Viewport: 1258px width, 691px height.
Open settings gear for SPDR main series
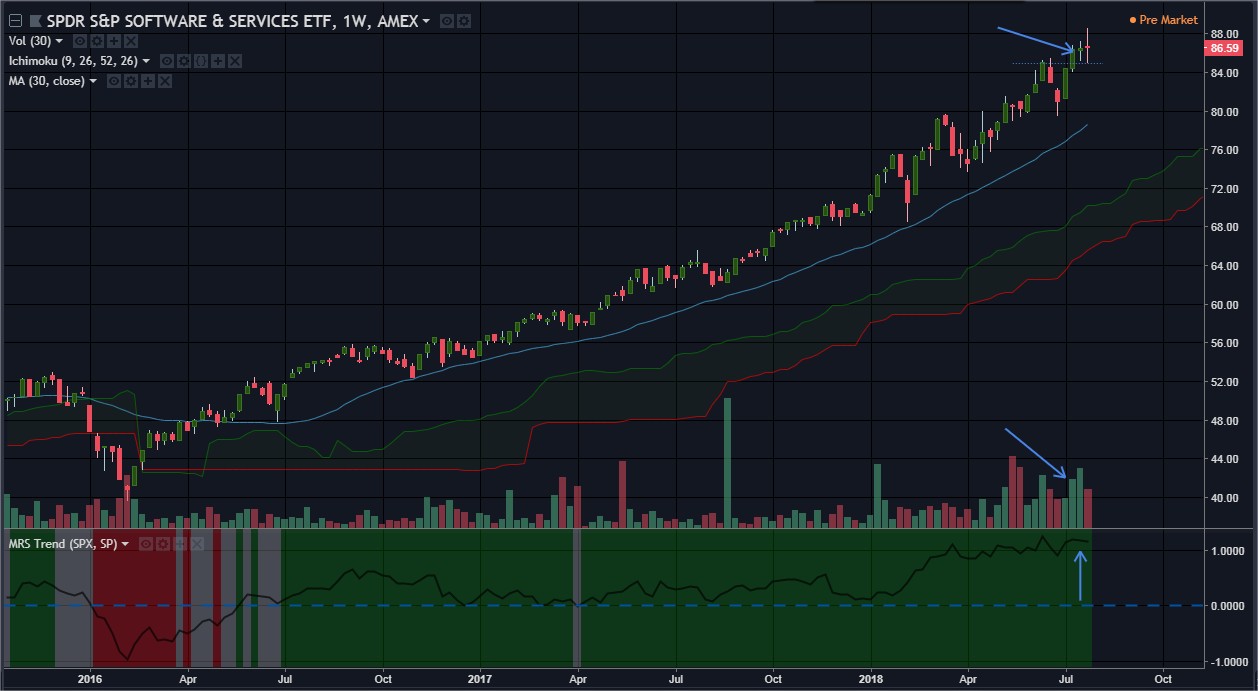[464, 21]
